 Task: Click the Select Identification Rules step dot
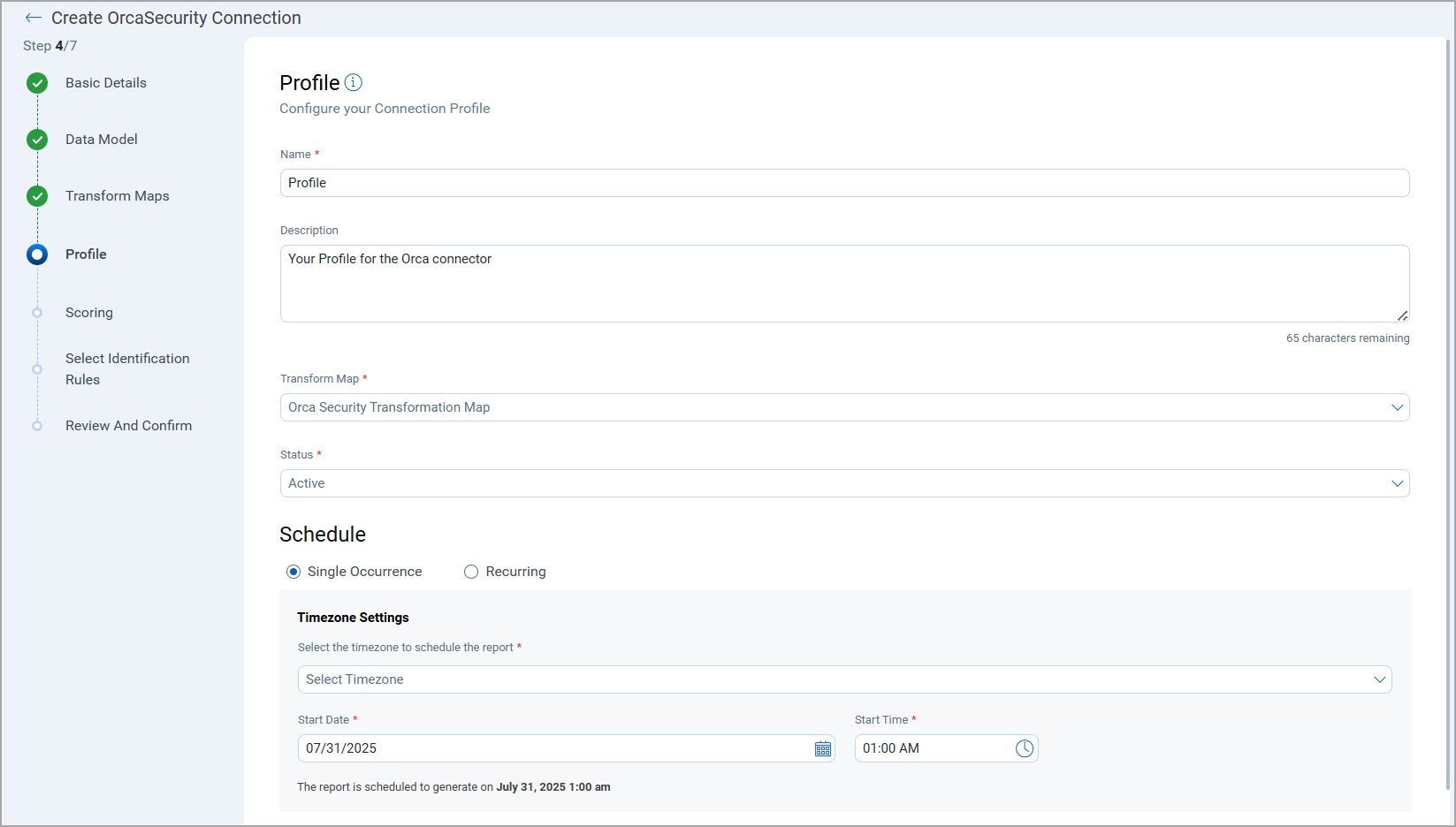tap(37, 369)
